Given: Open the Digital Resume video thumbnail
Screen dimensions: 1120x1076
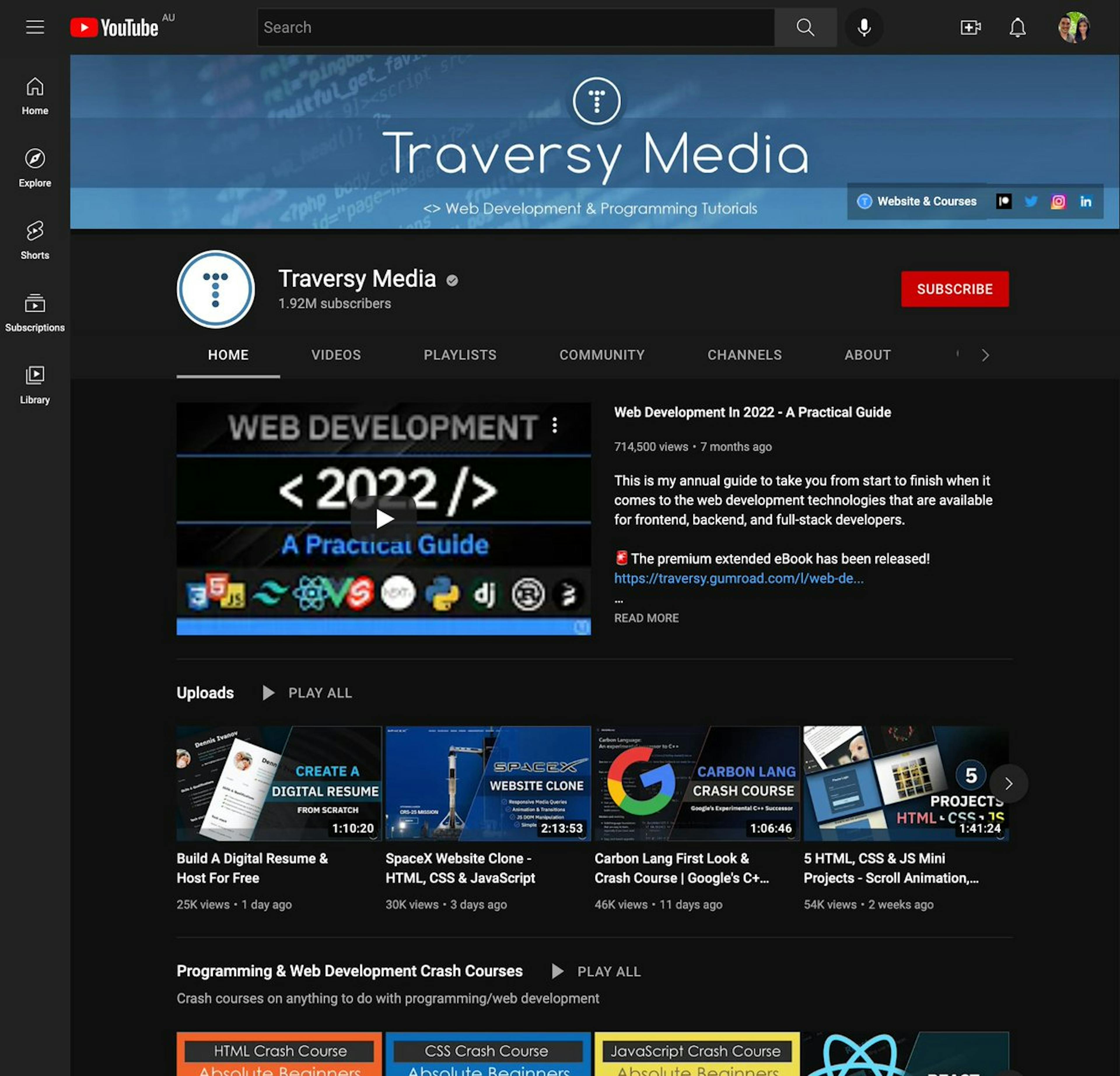Looking at the screenshot, I should click(279, 784).
